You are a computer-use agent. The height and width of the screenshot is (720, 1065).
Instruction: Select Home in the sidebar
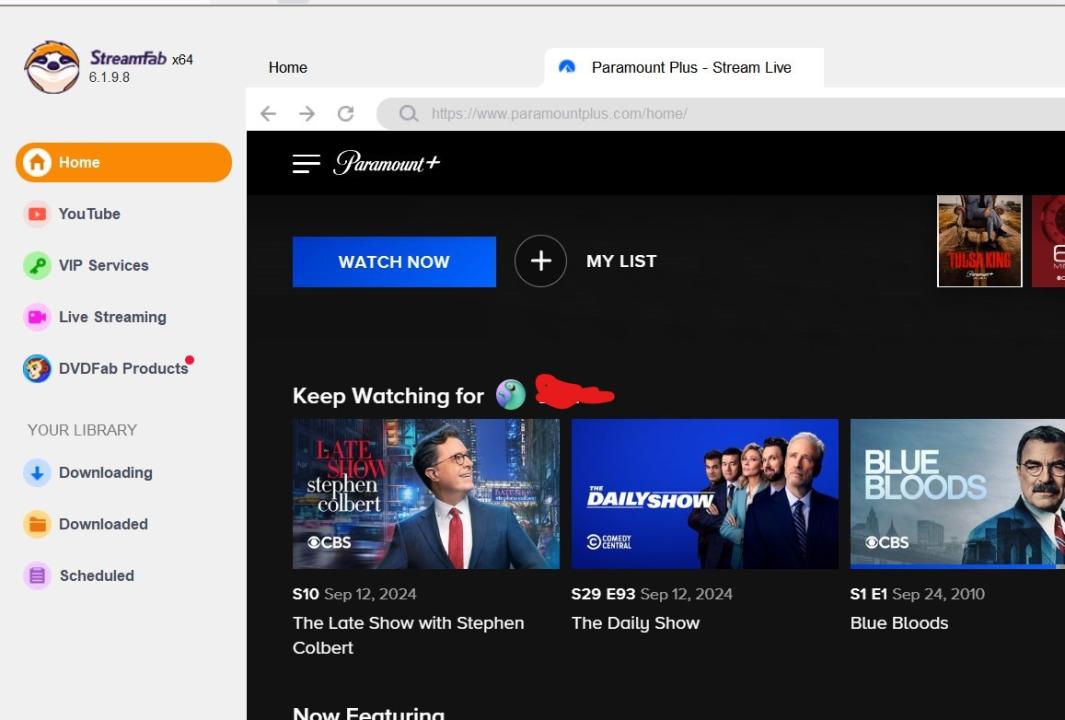(x=124, y=162)
